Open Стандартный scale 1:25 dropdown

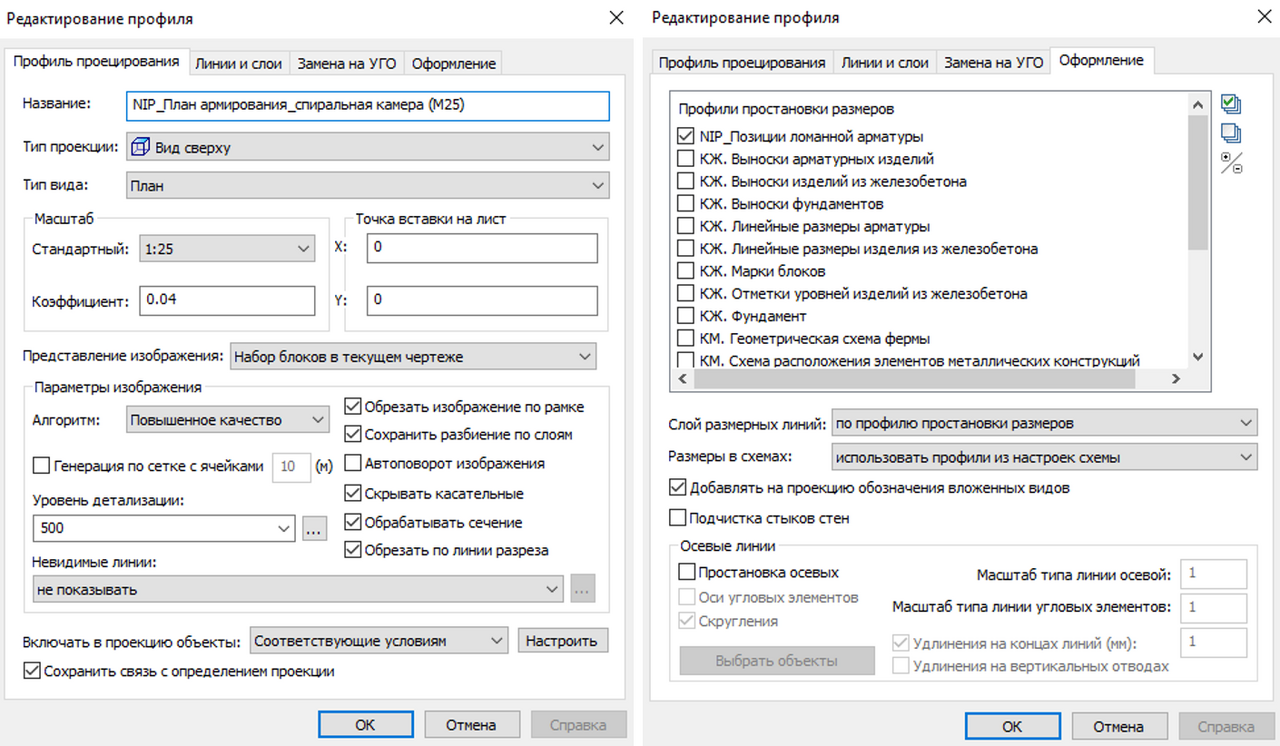[226, 249]
